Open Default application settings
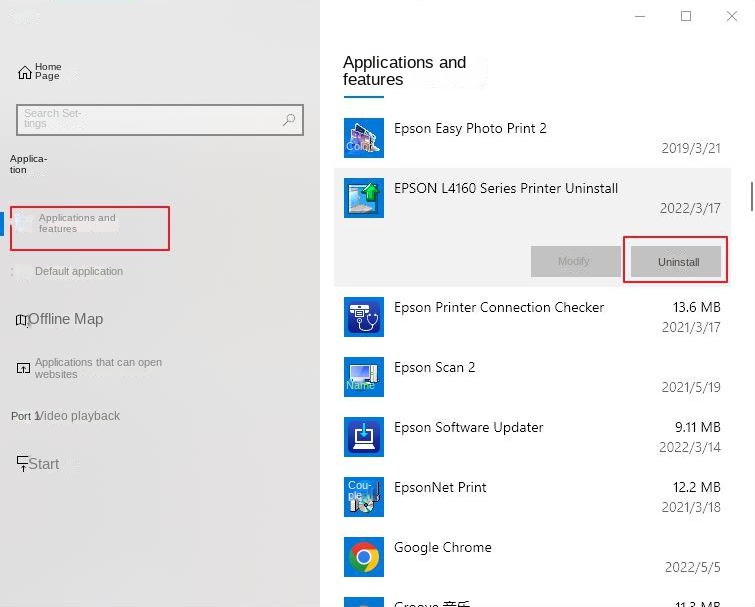 [78, 271]
